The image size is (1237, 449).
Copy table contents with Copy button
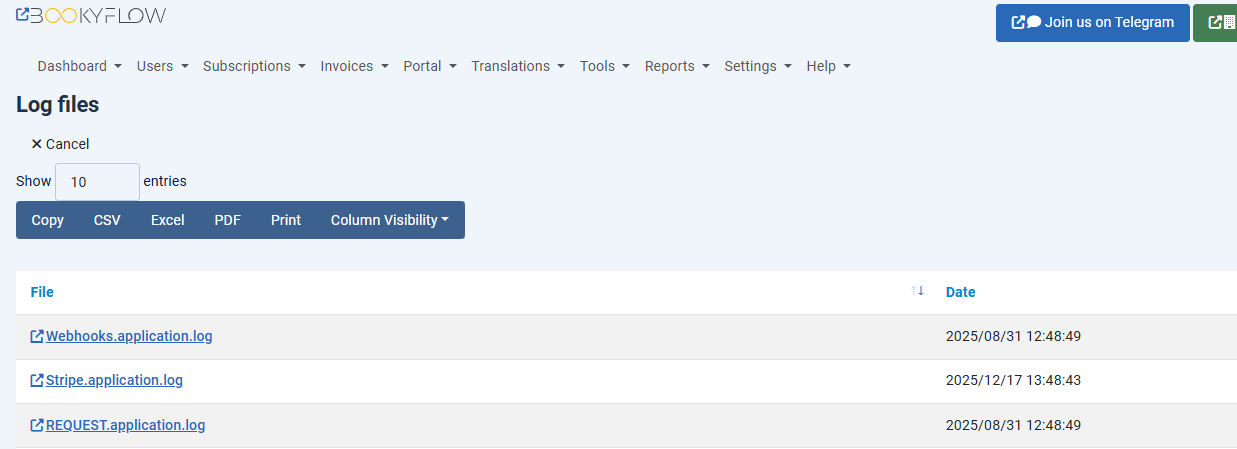coord(48,220)
